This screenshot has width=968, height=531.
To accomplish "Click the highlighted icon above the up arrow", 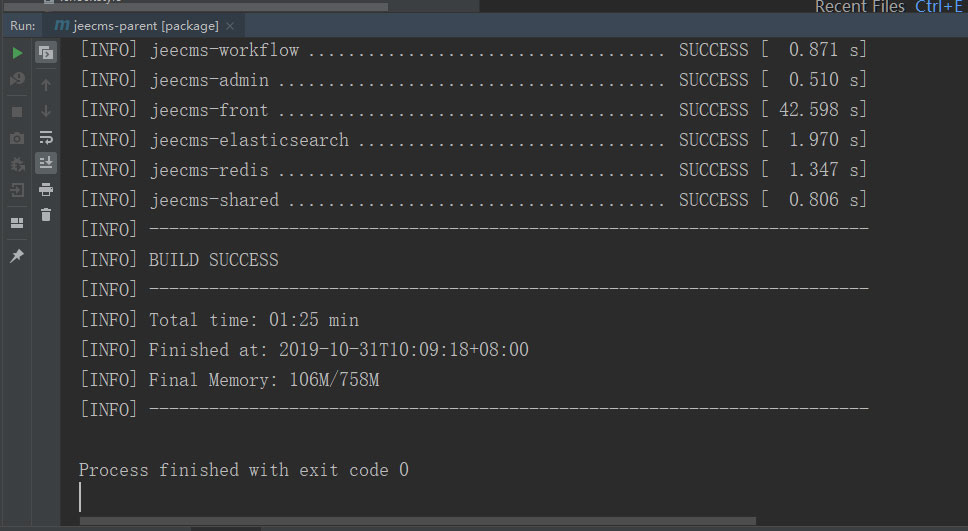I will click(x=46, y=53).
